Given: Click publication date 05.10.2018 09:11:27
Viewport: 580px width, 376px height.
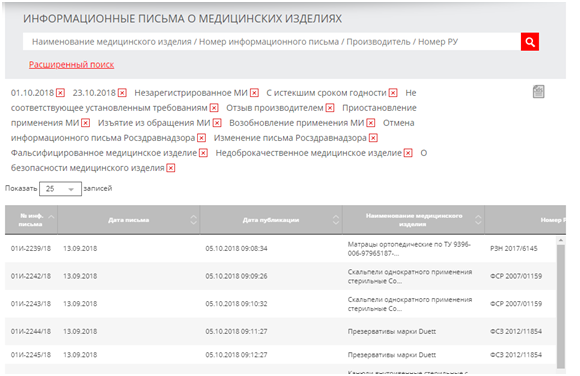Looking at the screenshot, I should pos(236,332).
